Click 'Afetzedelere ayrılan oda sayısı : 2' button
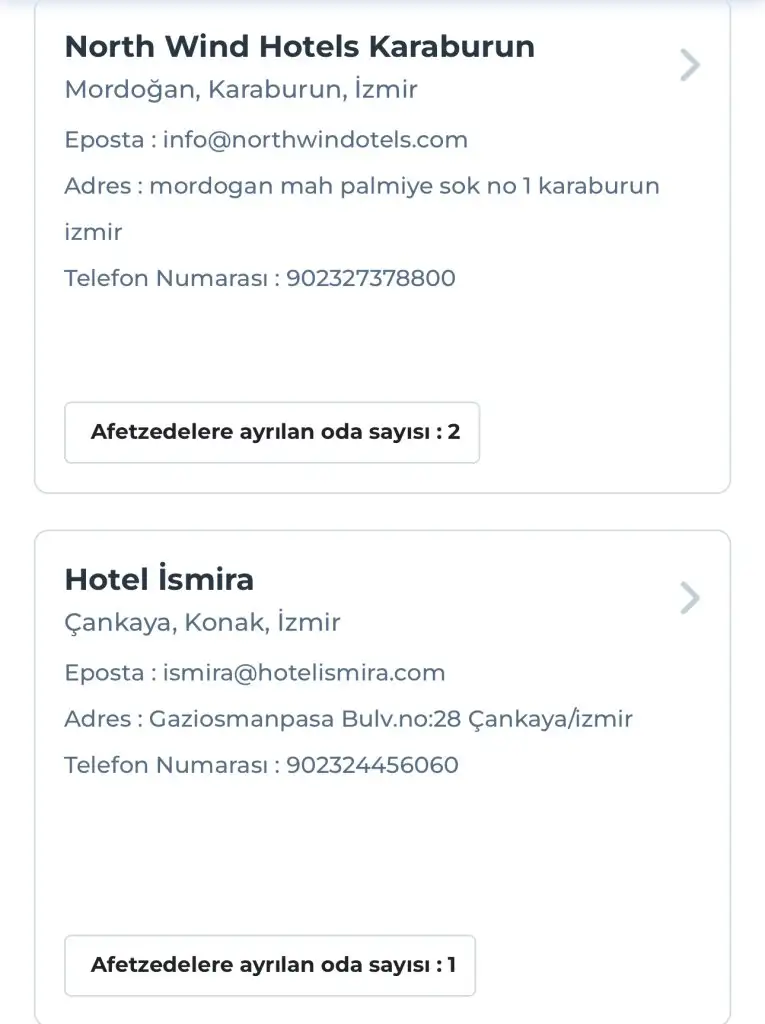The width and height of the screenshot is (765, 1024). [x=272, y=433]
